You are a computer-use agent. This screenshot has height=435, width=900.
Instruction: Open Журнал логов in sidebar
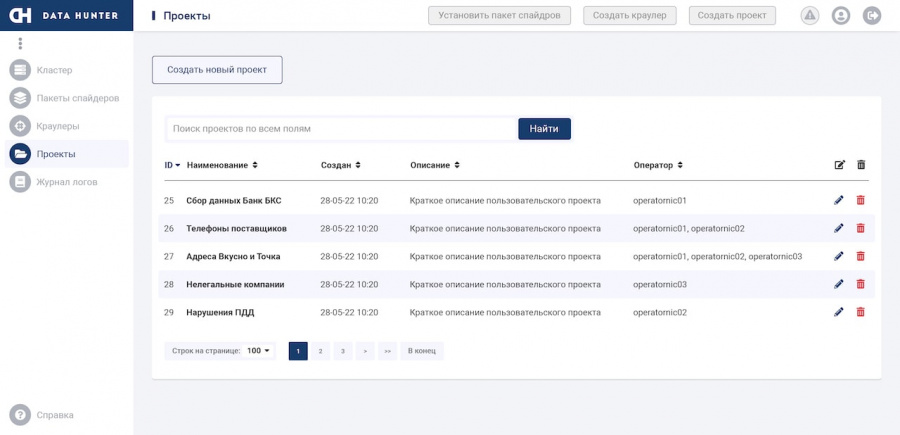[x=67, y=182]
